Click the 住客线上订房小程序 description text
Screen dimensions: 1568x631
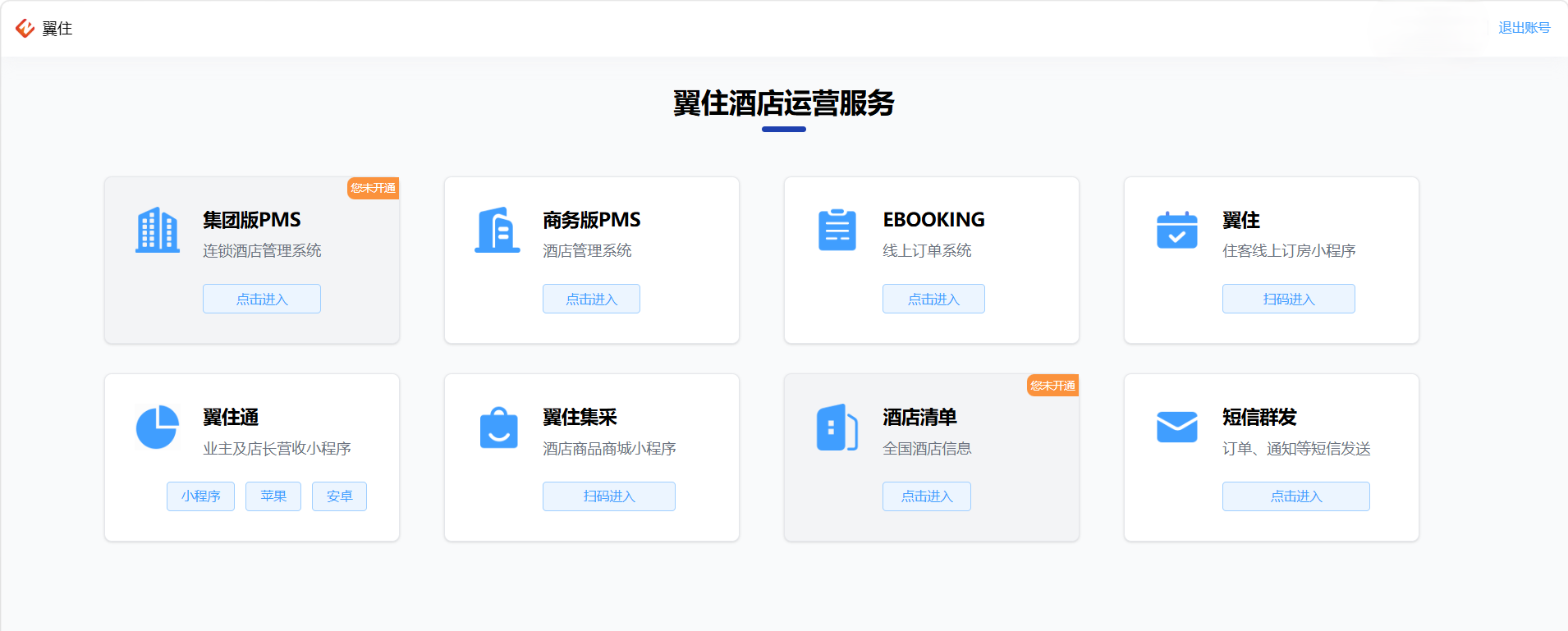1289,250
